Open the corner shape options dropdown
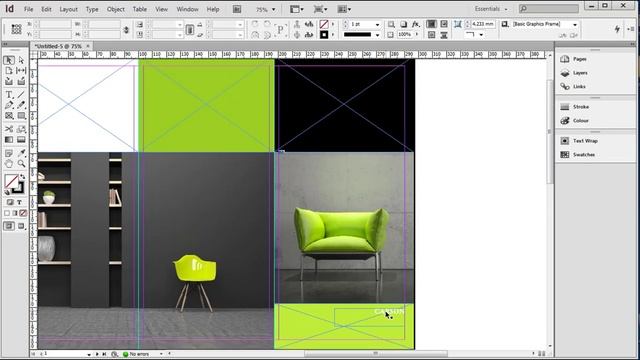Screen dimensions: 640x360 [x=481, y=35]
